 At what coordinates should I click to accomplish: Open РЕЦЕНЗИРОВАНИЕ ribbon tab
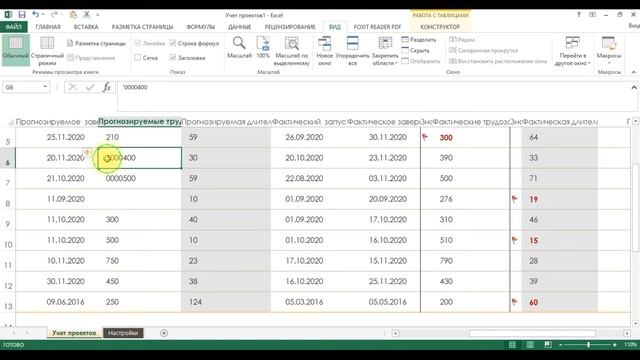coord(290,27)
